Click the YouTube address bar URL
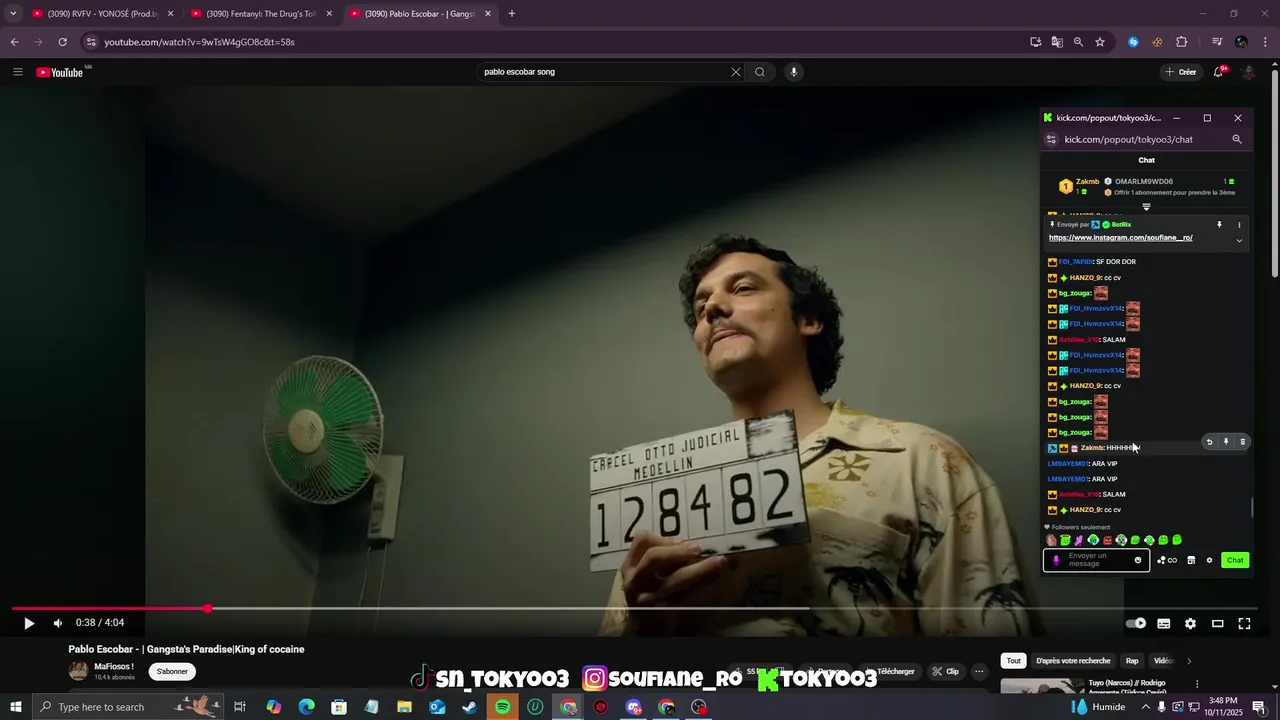The image size is (1280, 720). [199, 42]
